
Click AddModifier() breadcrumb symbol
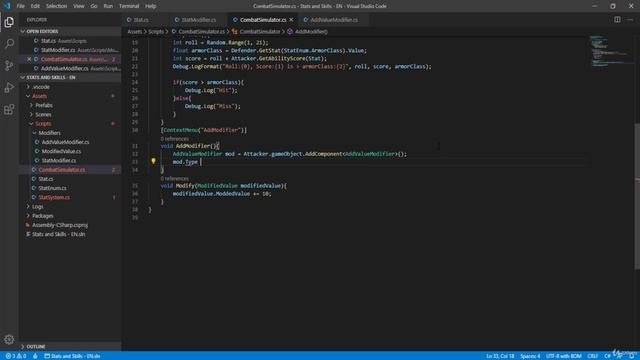[x=311, y=31]
